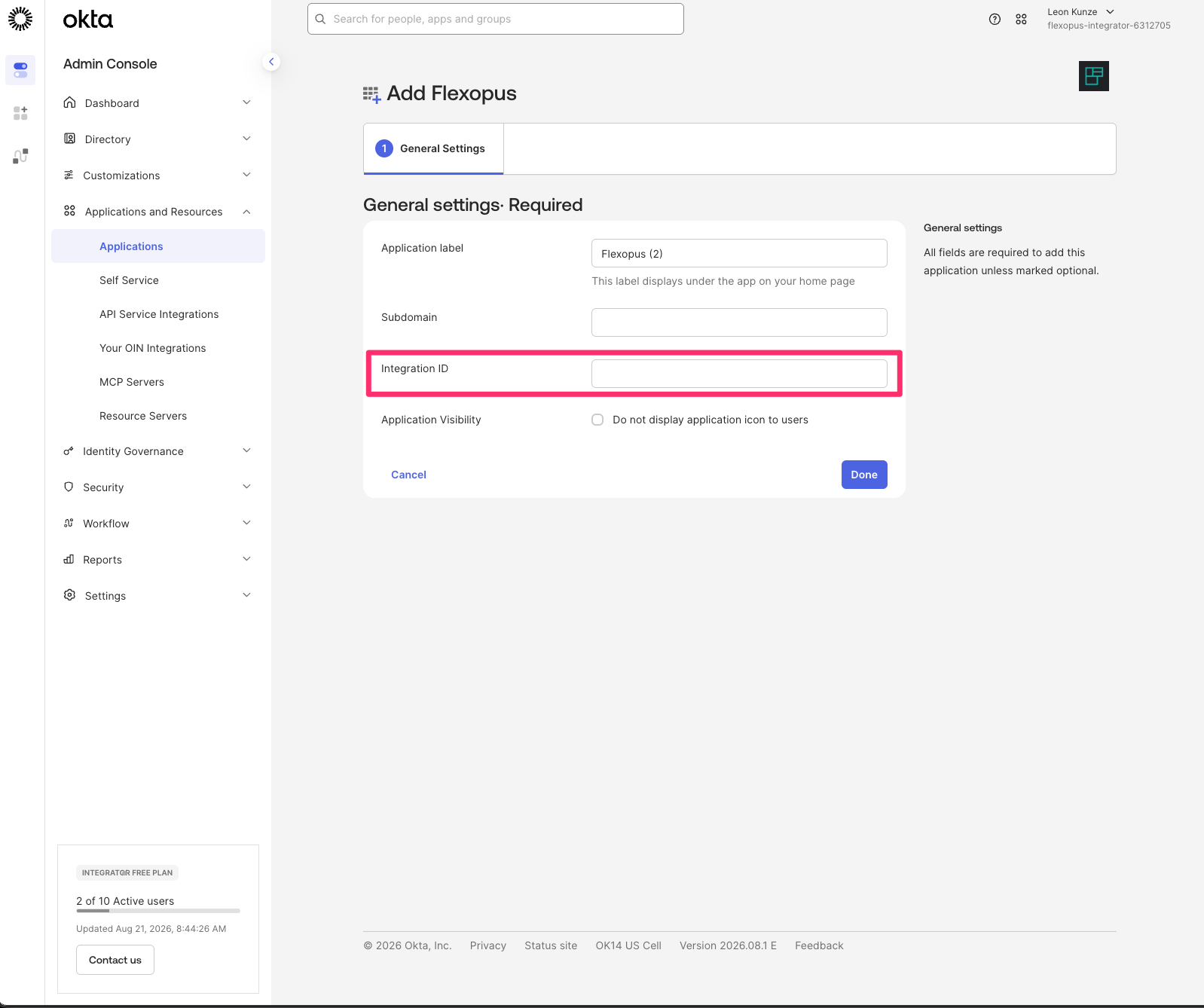1204x1008 pixels.
Task: Expand the Reports menu chevron
Action: click(x=246, y=559)
